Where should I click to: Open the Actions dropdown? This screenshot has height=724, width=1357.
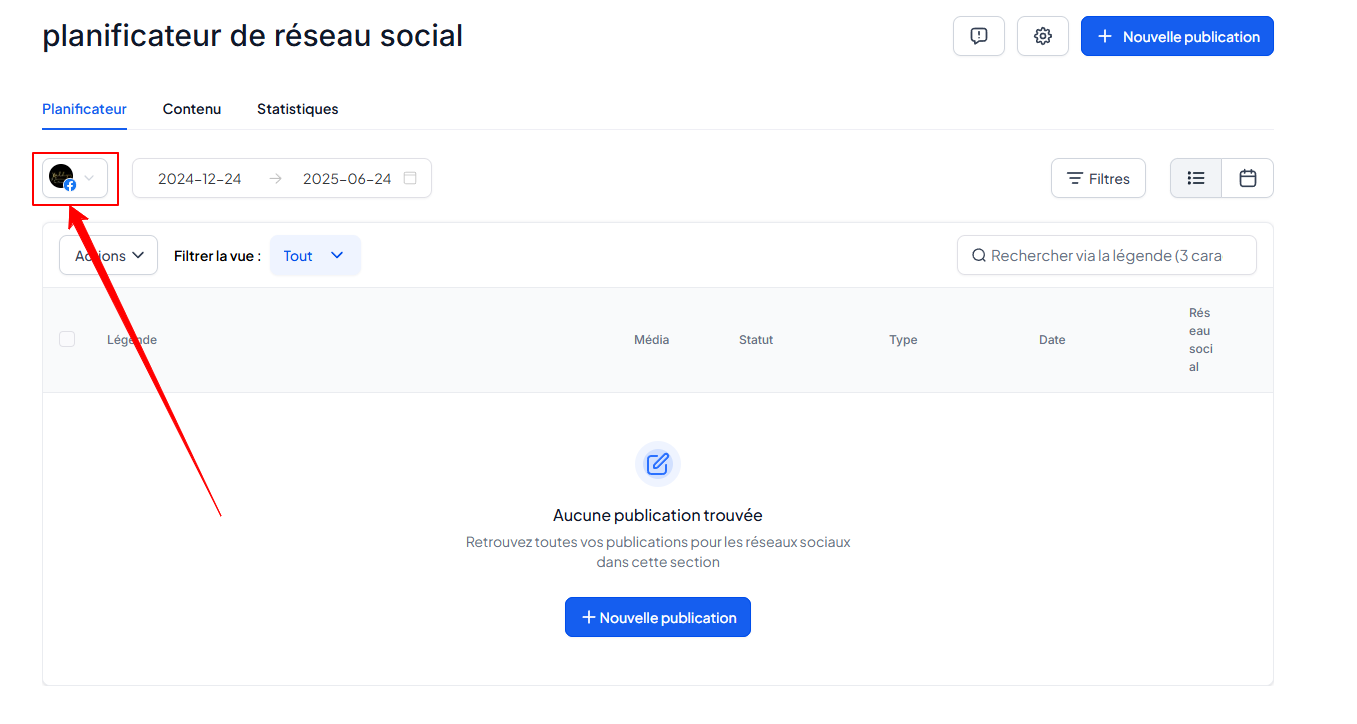click(108, 255)
